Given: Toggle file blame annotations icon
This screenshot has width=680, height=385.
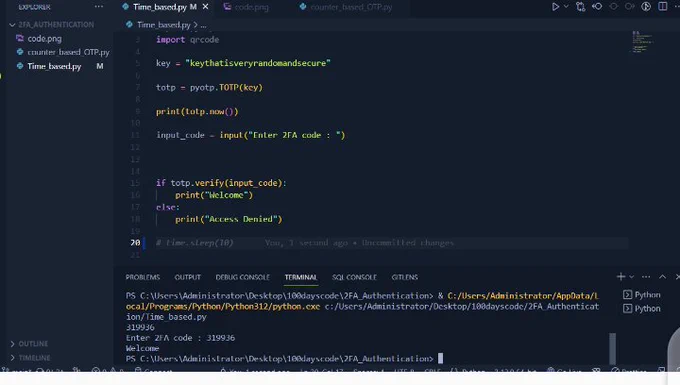Looking at the screenshot, I should (x=646, y=7).
